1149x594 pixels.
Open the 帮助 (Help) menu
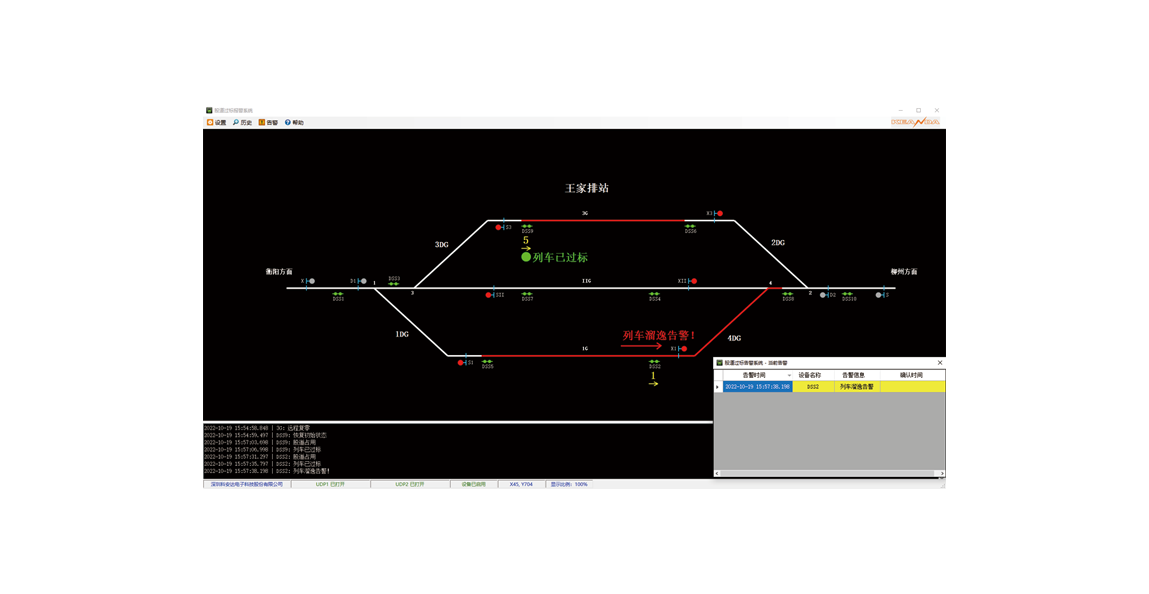[x=294, y=123]
